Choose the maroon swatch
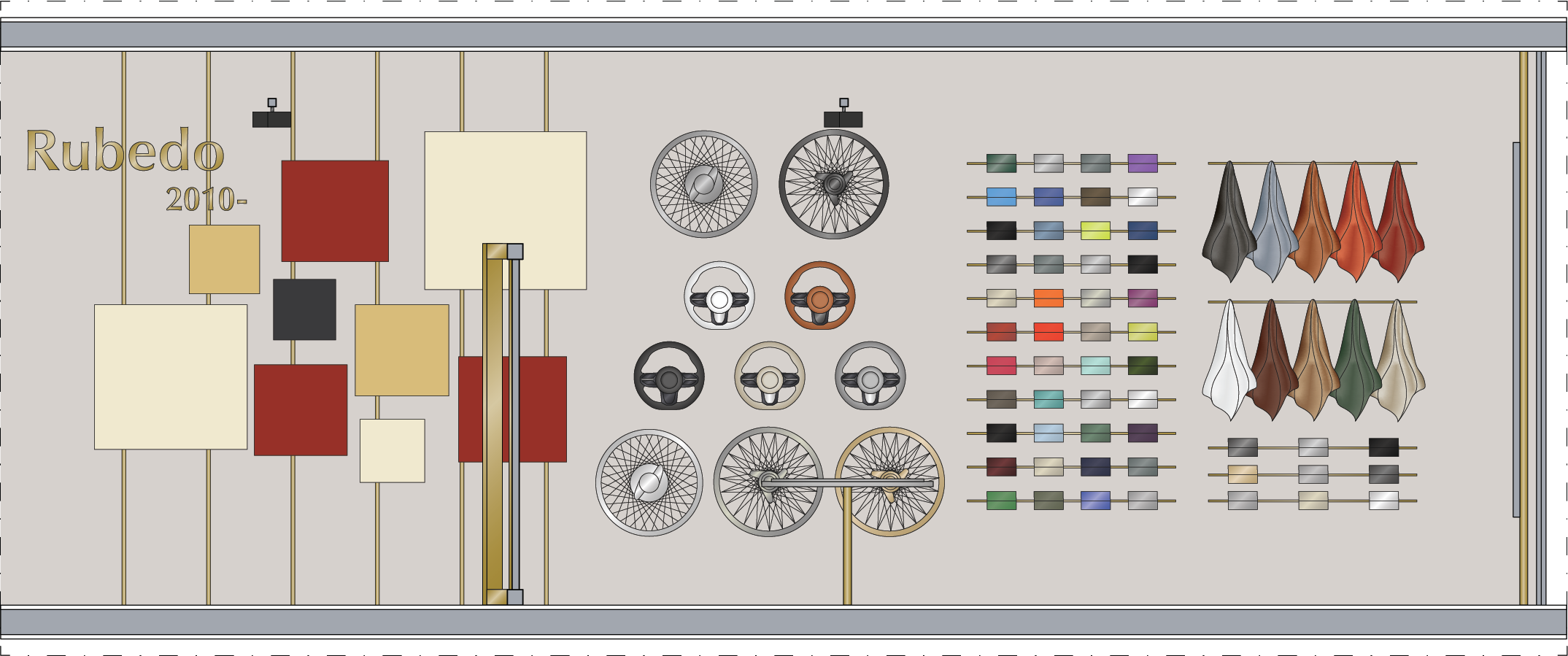1568x656 pixels. 1001,467
